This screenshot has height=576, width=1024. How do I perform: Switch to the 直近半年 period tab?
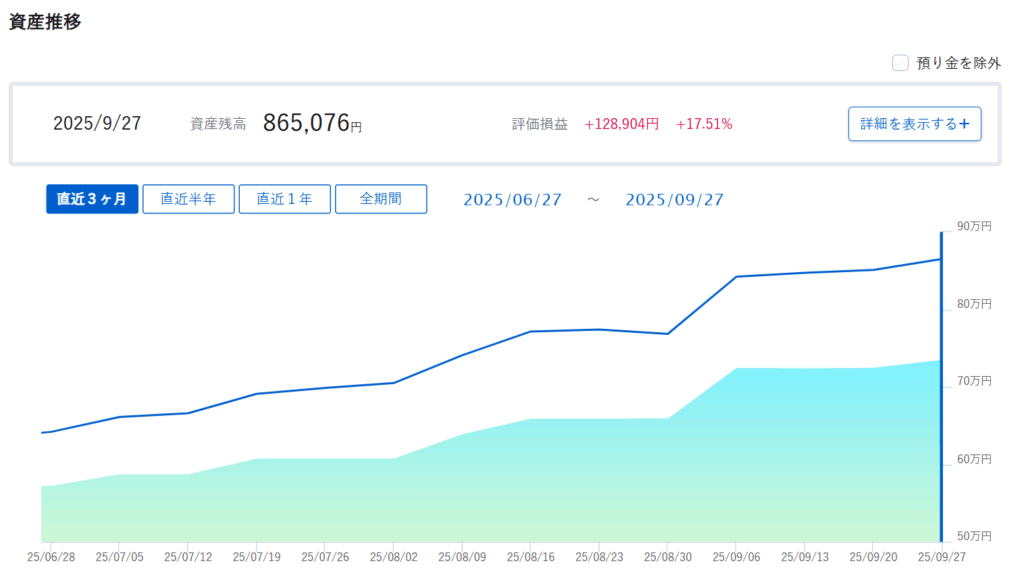point(188,199)
